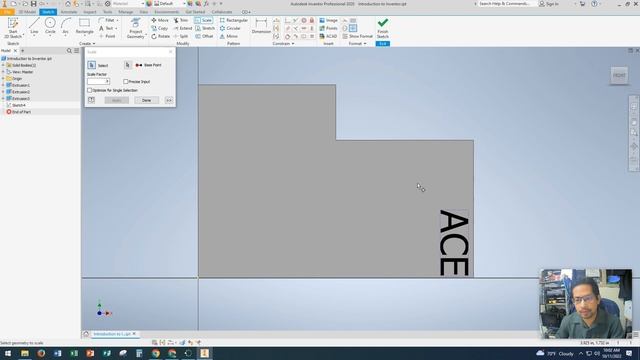Select the Copy tool in Modify panel

(160, 28)
